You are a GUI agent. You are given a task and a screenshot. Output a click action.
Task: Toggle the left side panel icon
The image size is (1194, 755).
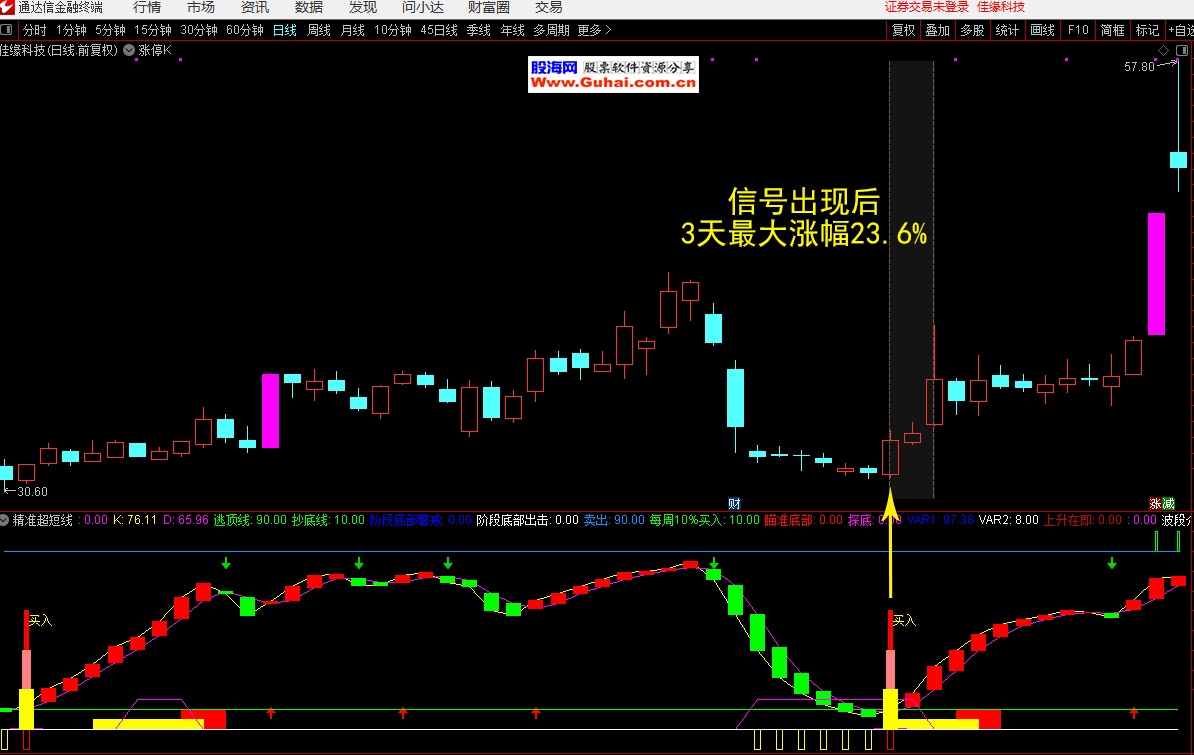tap(7, 30)
